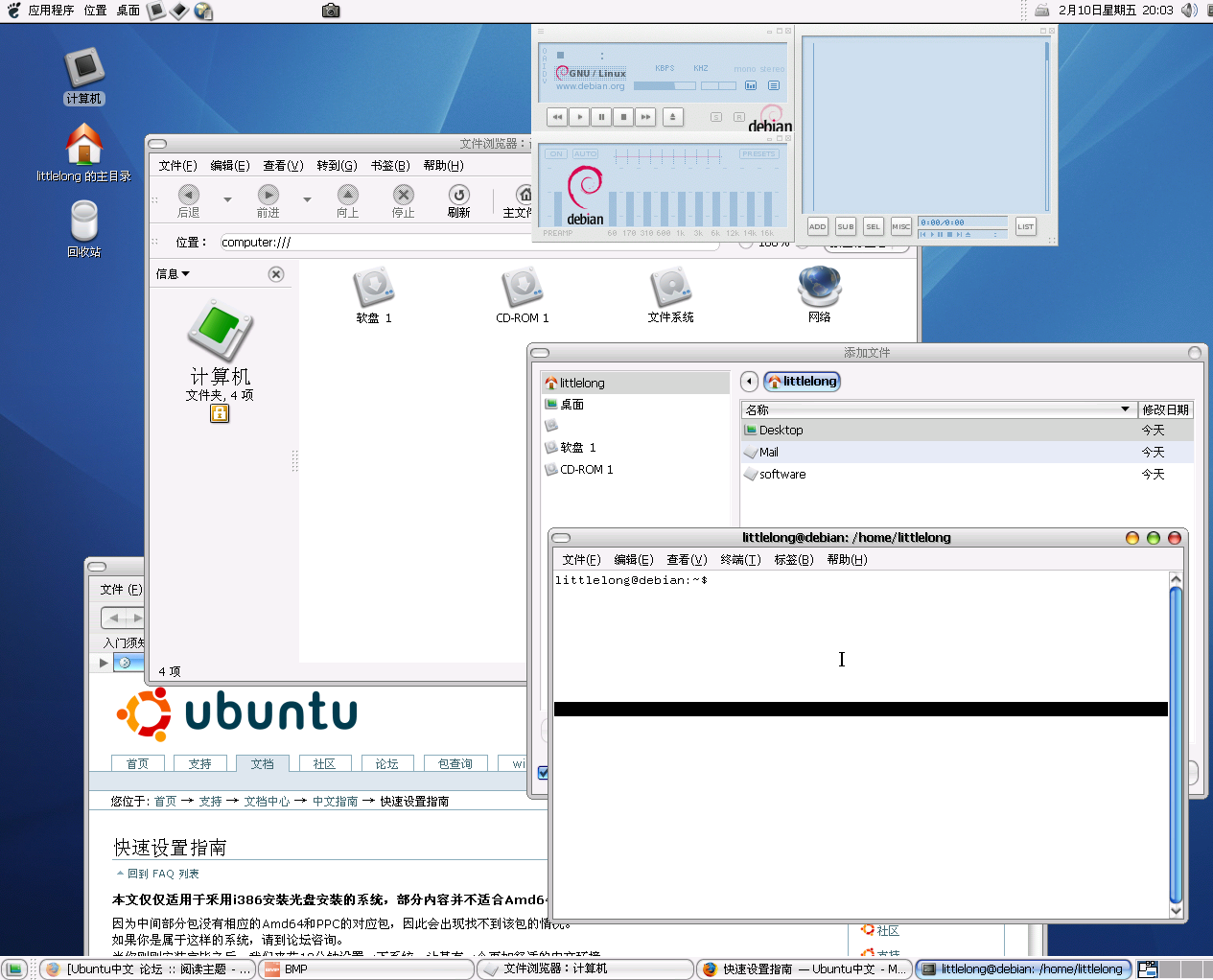Screen dimensions: 1213x980
Task: Stop playback in the media player
Action: (x=623, y=117)
